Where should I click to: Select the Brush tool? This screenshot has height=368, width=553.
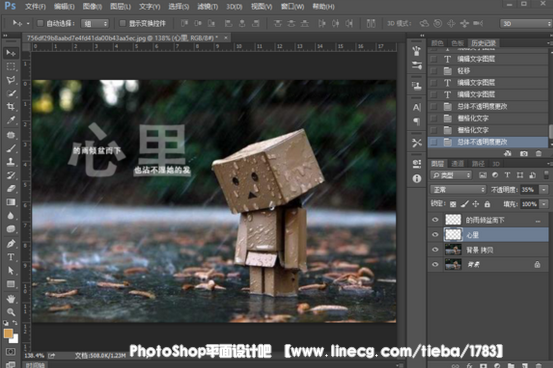[11, 148]
